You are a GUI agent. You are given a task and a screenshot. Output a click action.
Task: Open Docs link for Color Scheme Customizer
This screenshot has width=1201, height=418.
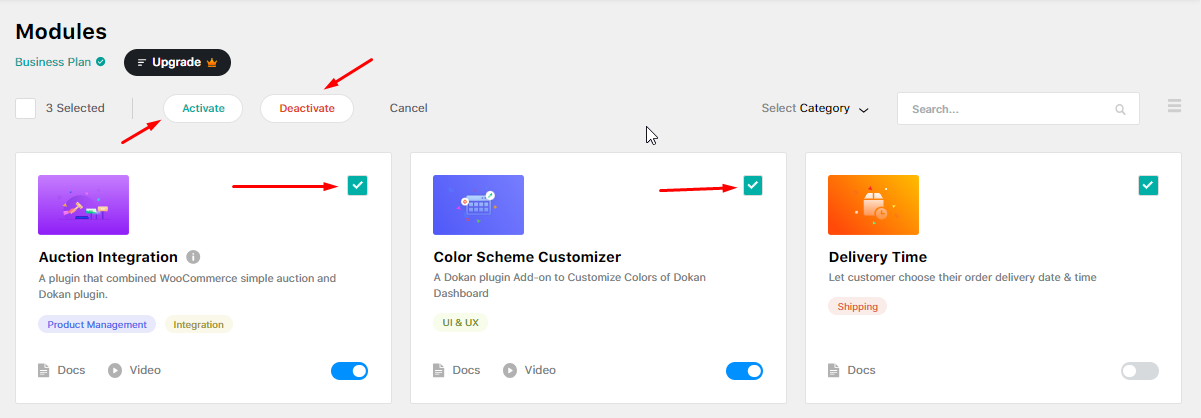467,370
